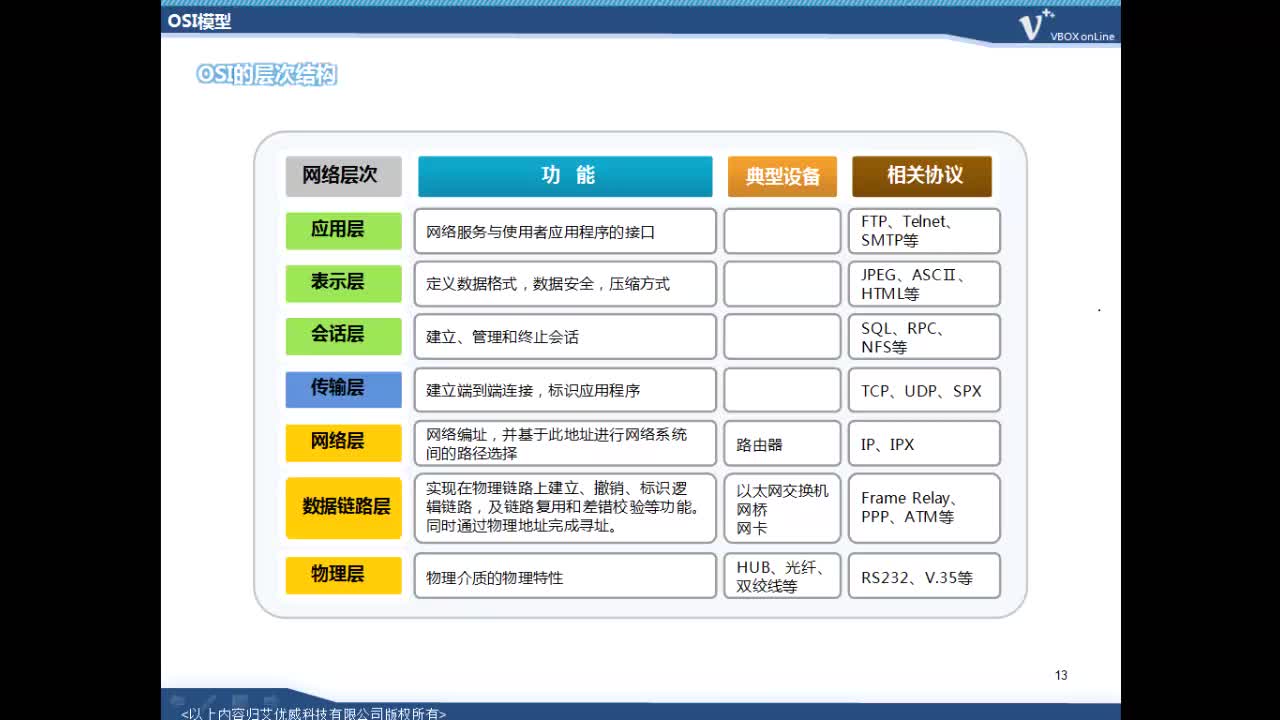Click text 网络服务与使用者应用程序的接口
The height and width of the screenshot is (720, 1280).
pyautogui.click(x=540, y=232)
